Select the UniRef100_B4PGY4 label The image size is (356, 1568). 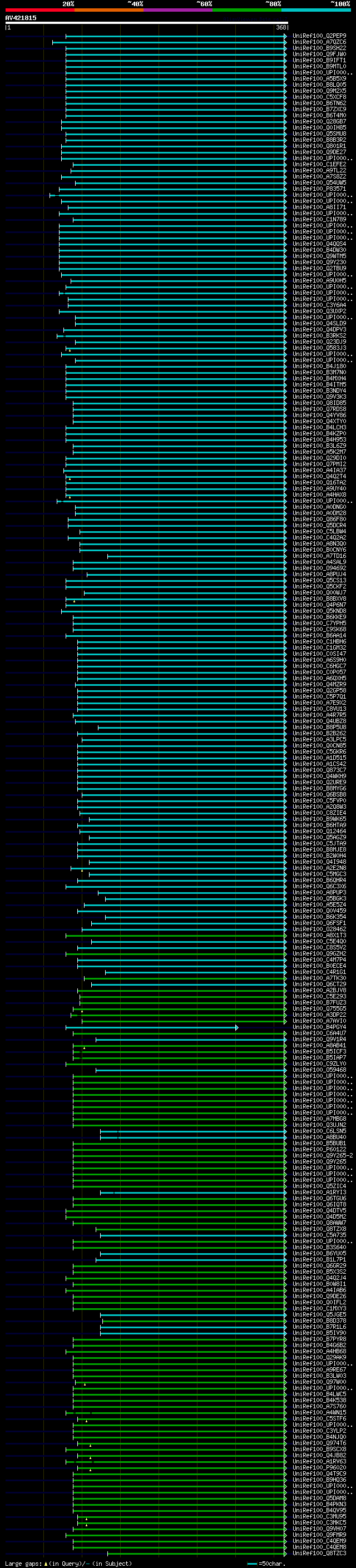319,1027
